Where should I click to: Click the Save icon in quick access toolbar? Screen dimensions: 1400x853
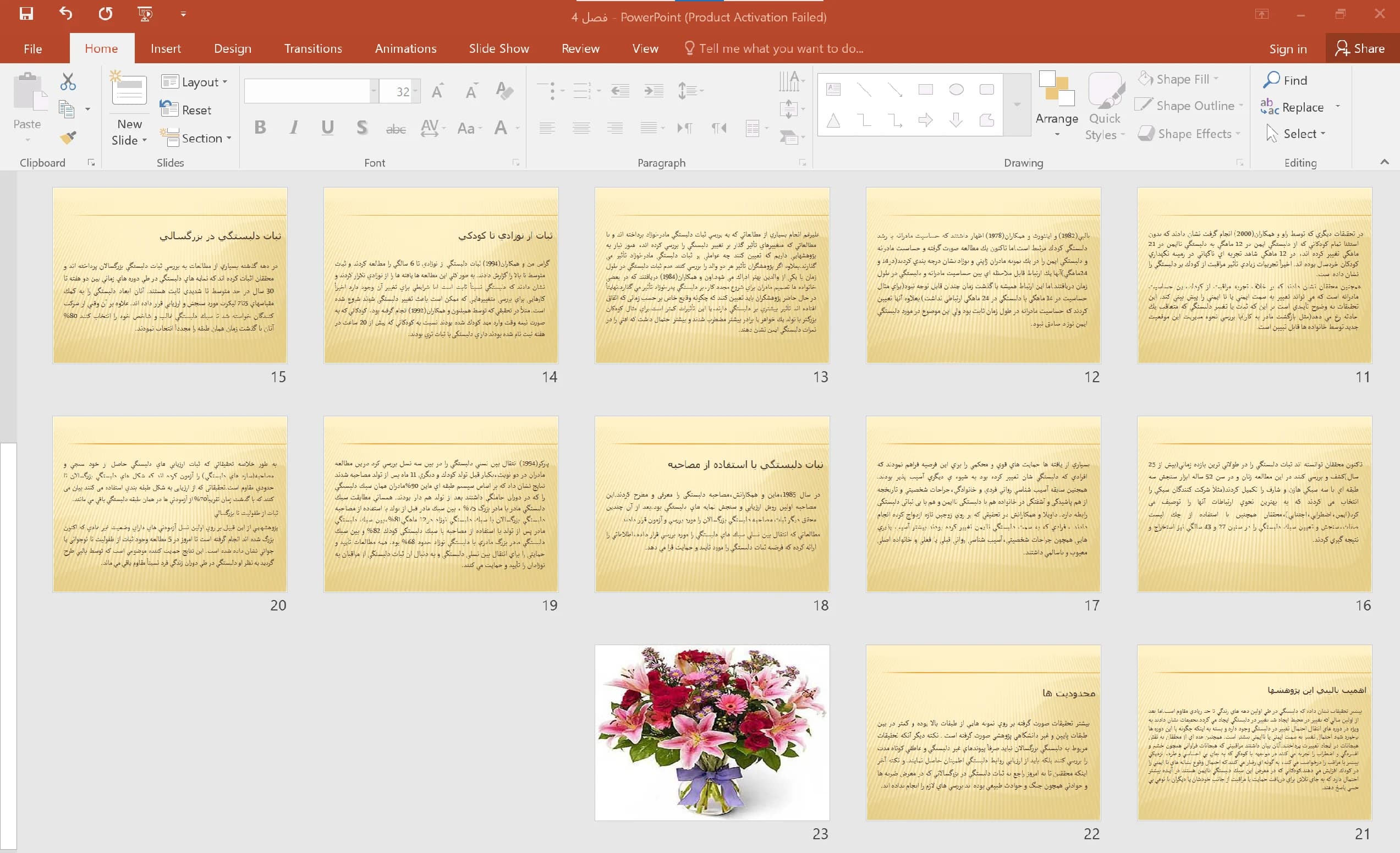point(26,14)
